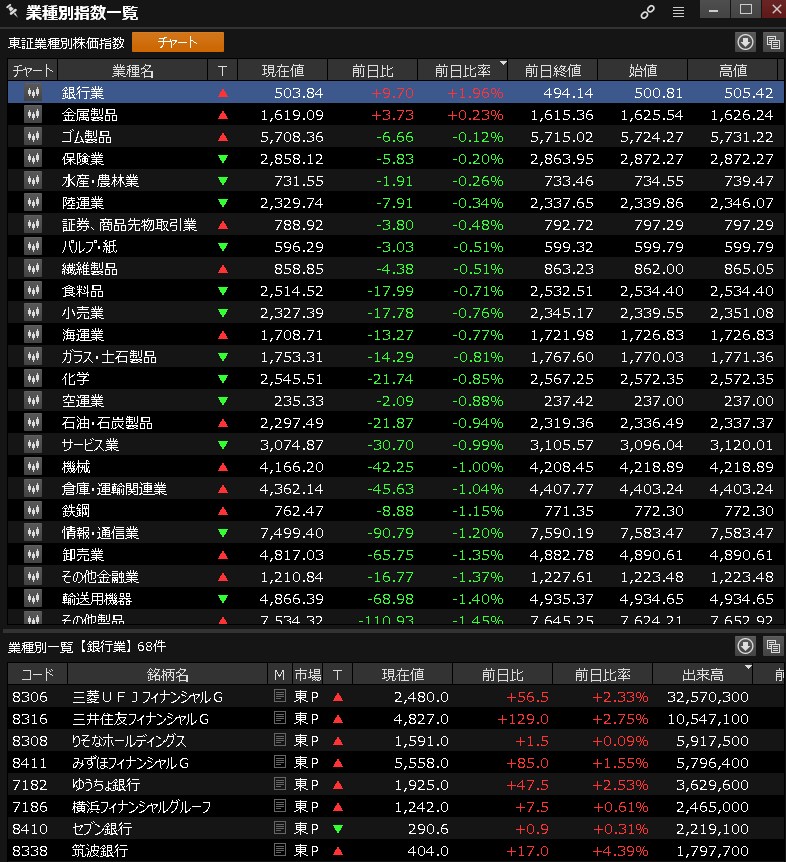Select セブン銀行 stock row
Viewport: 786px width, 862px height.
pos(396,828)
